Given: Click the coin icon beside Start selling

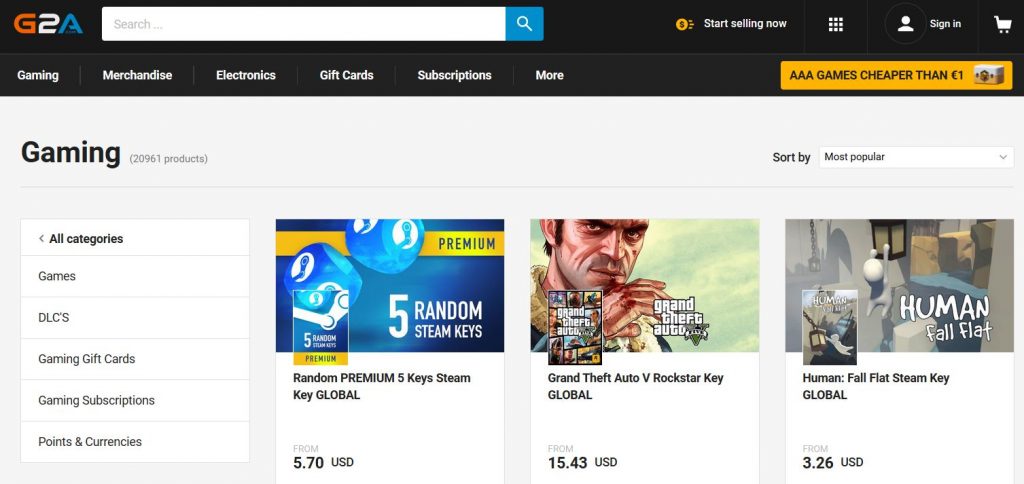Looking at the screenshot, I should coord(684,24).
